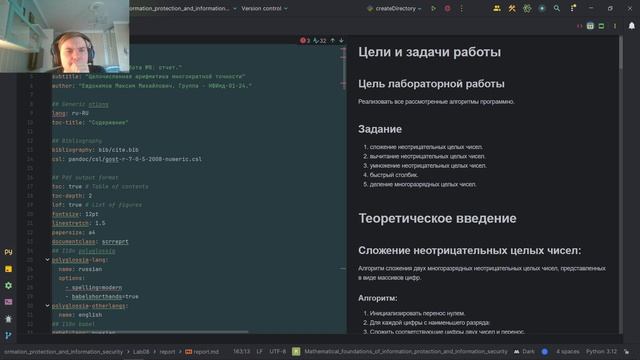
Task: Place cursor on the 'bibliography: bib/cite.bib' line
Action: click(95, 150)
